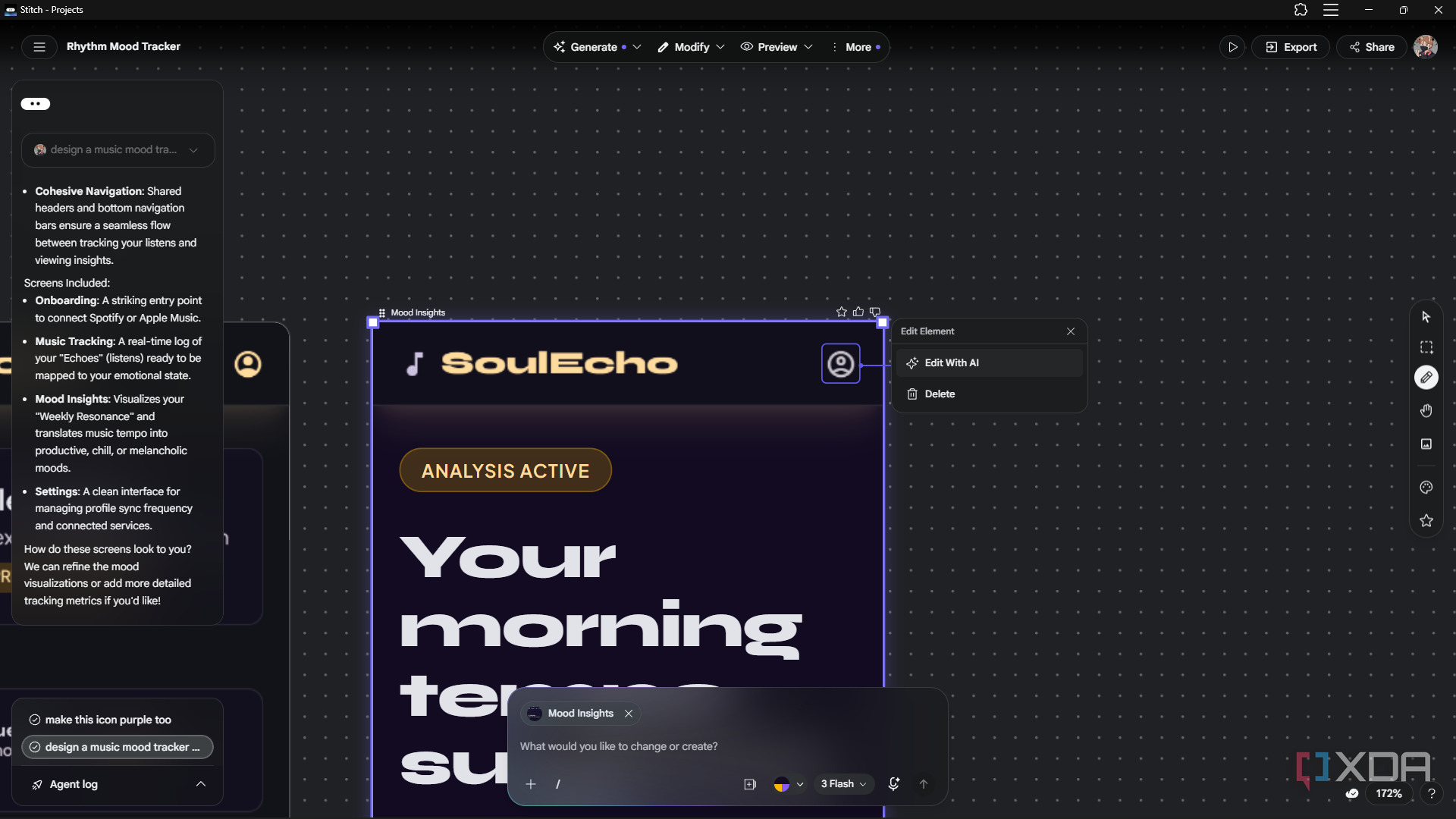Click the add-frame icon in prompt box
The height and width of the screenshot is (819, 1456).
tap(750, 784)
